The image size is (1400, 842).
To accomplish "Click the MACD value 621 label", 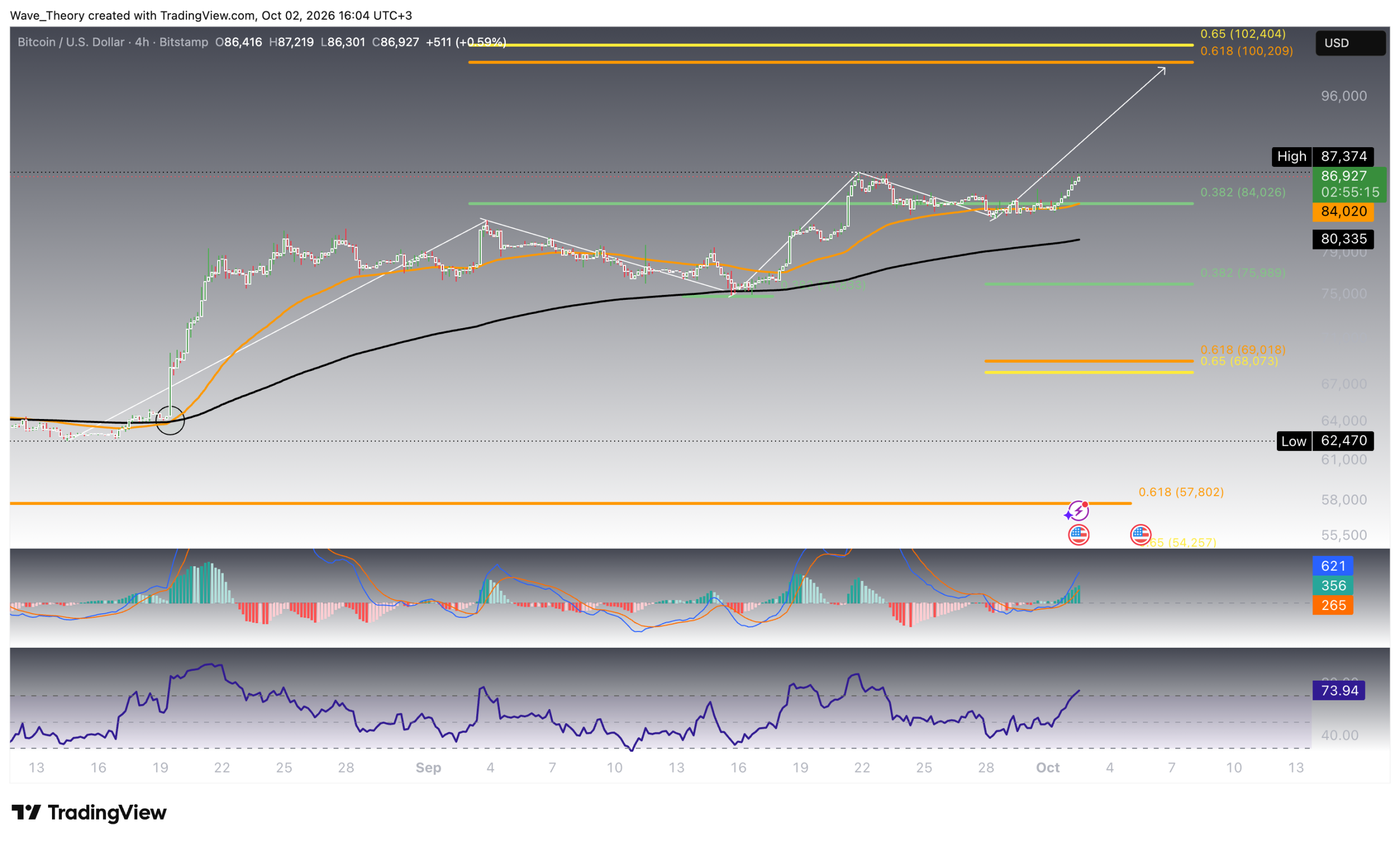I will (x=1333, y=566).
